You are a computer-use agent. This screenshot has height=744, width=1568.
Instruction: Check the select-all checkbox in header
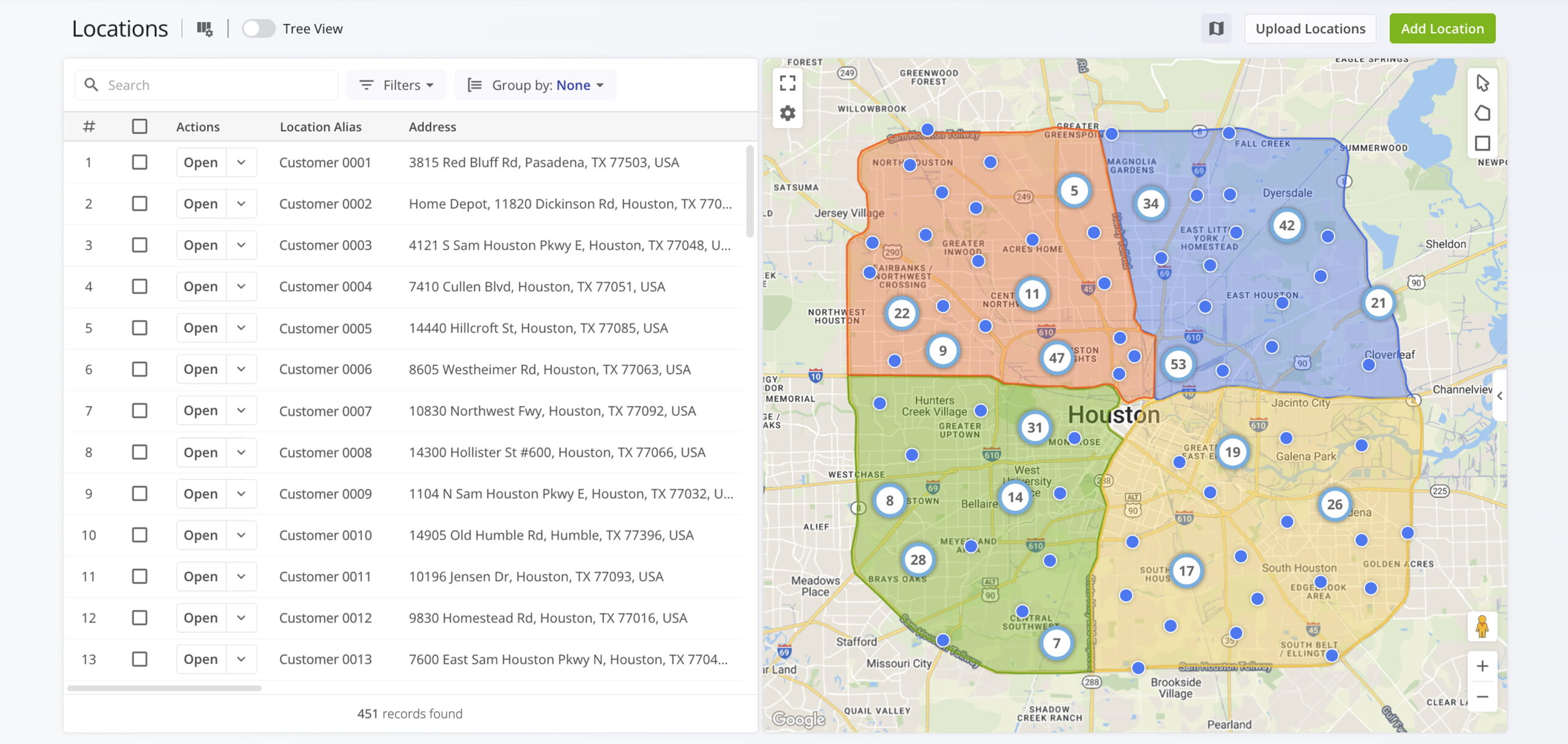140,127
